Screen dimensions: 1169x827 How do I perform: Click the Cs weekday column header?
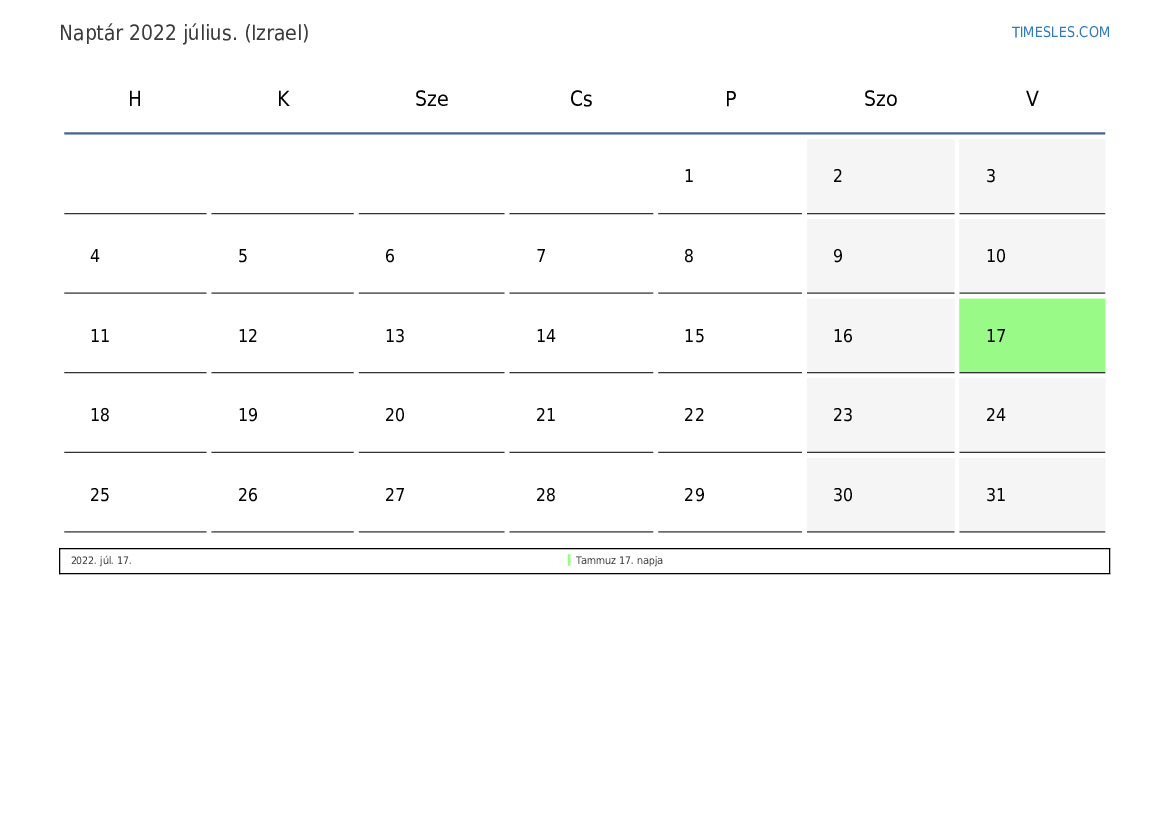581,99
